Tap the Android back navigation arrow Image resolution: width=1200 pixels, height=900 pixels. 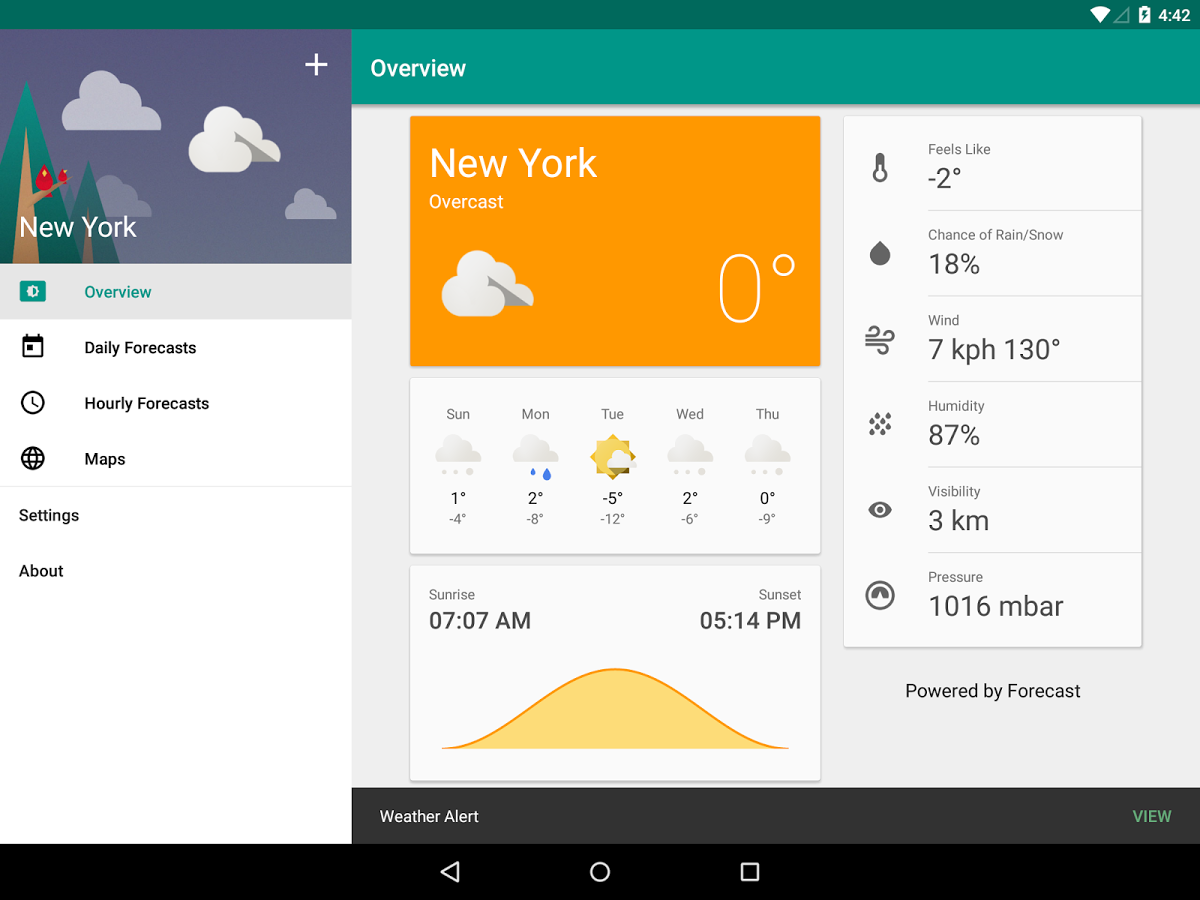click(449, 871)
